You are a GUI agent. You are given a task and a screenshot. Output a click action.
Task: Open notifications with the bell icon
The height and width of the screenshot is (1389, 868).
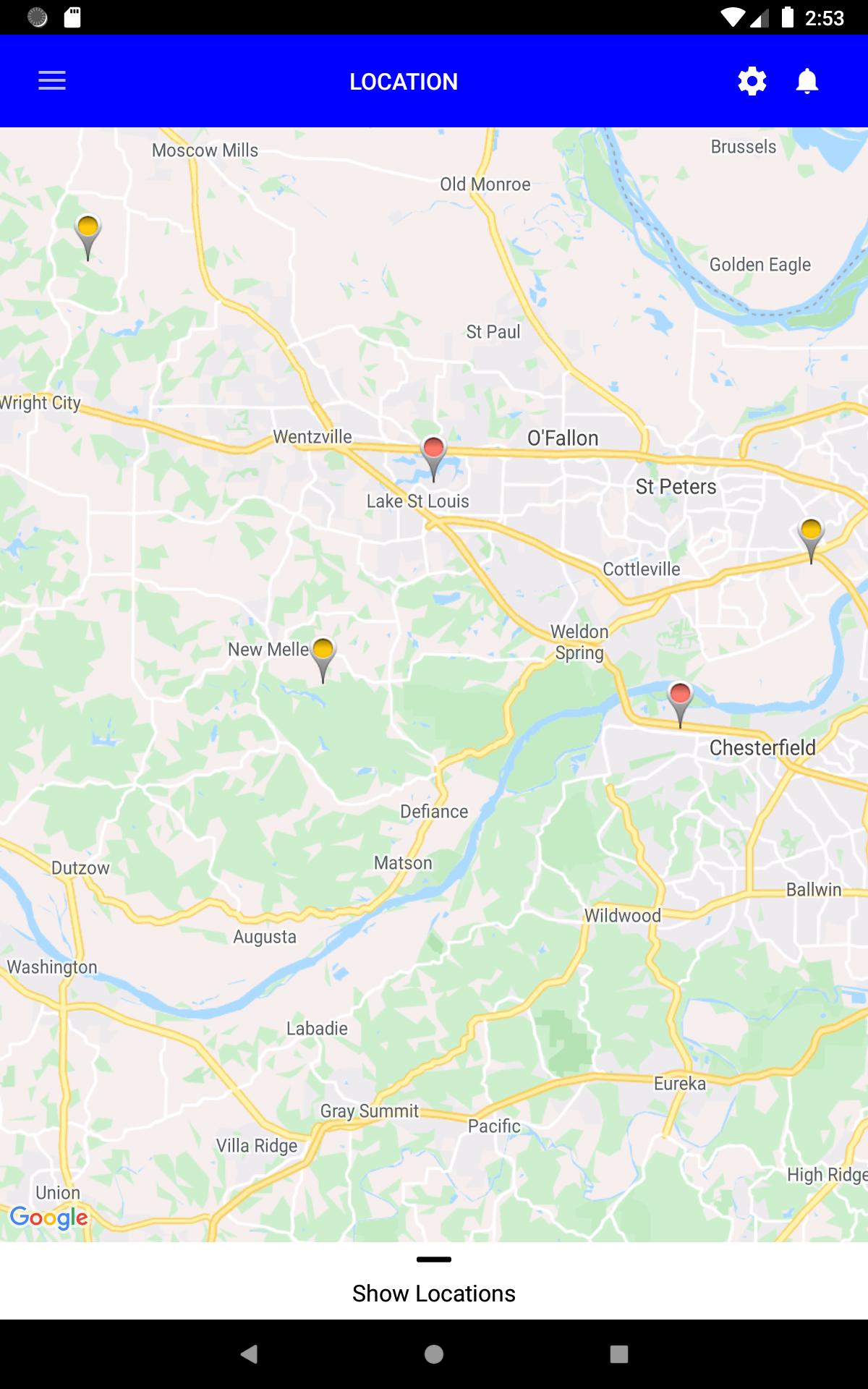point(807,81)
